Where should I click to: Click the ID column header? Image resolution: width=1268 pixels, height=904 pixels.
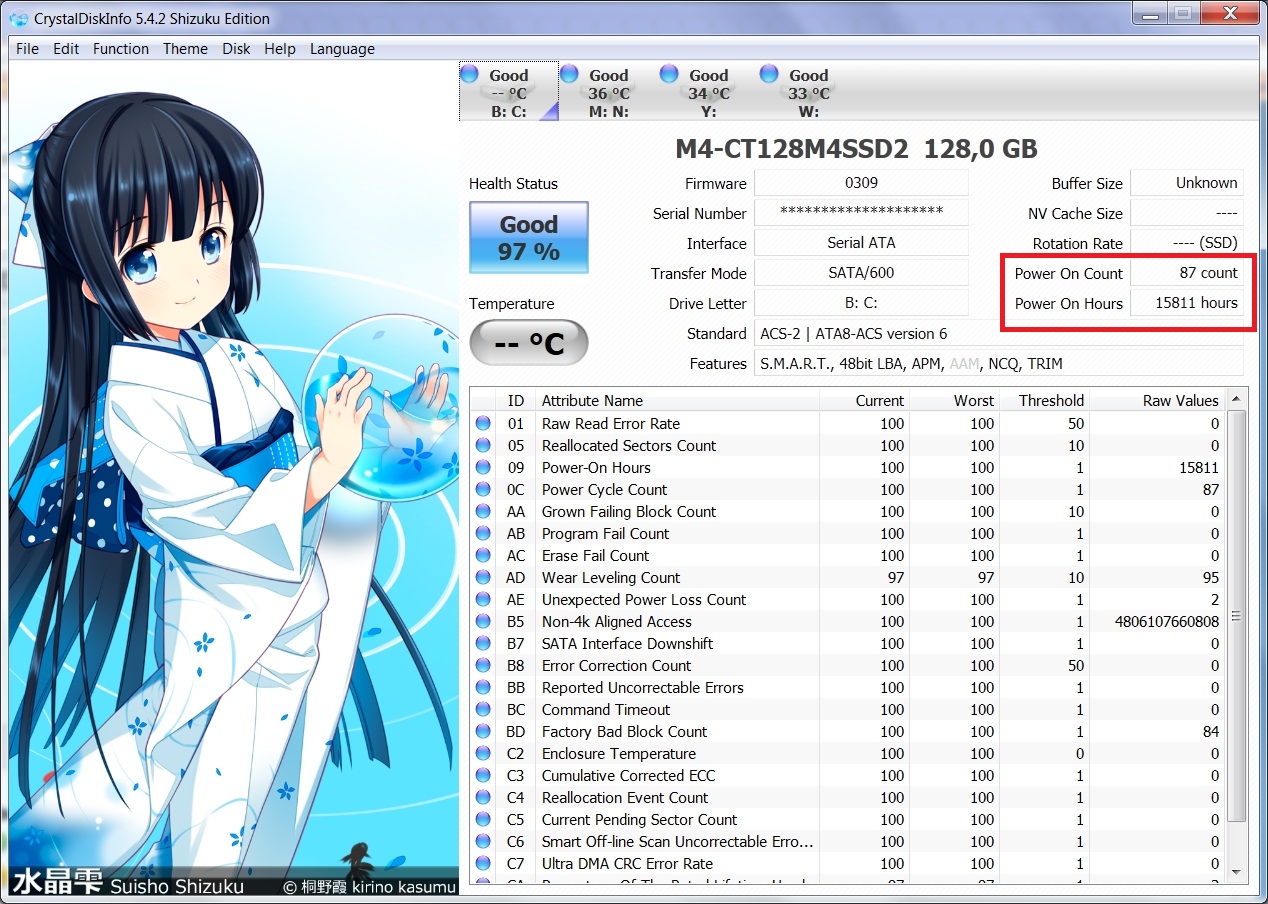point(516,400)
